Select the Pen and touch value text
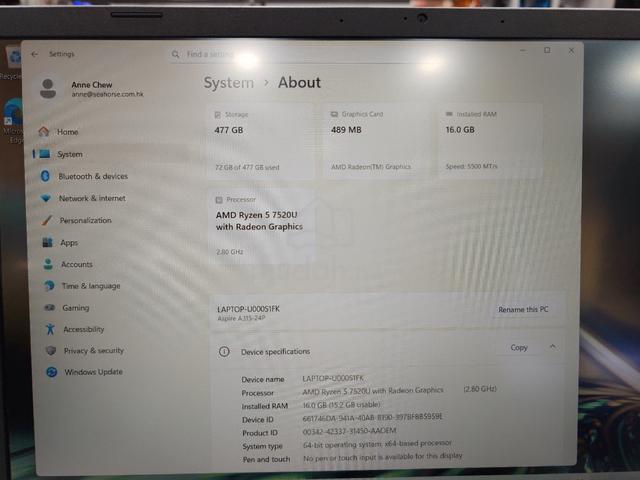The image size is (640, 480). (382, 457)
